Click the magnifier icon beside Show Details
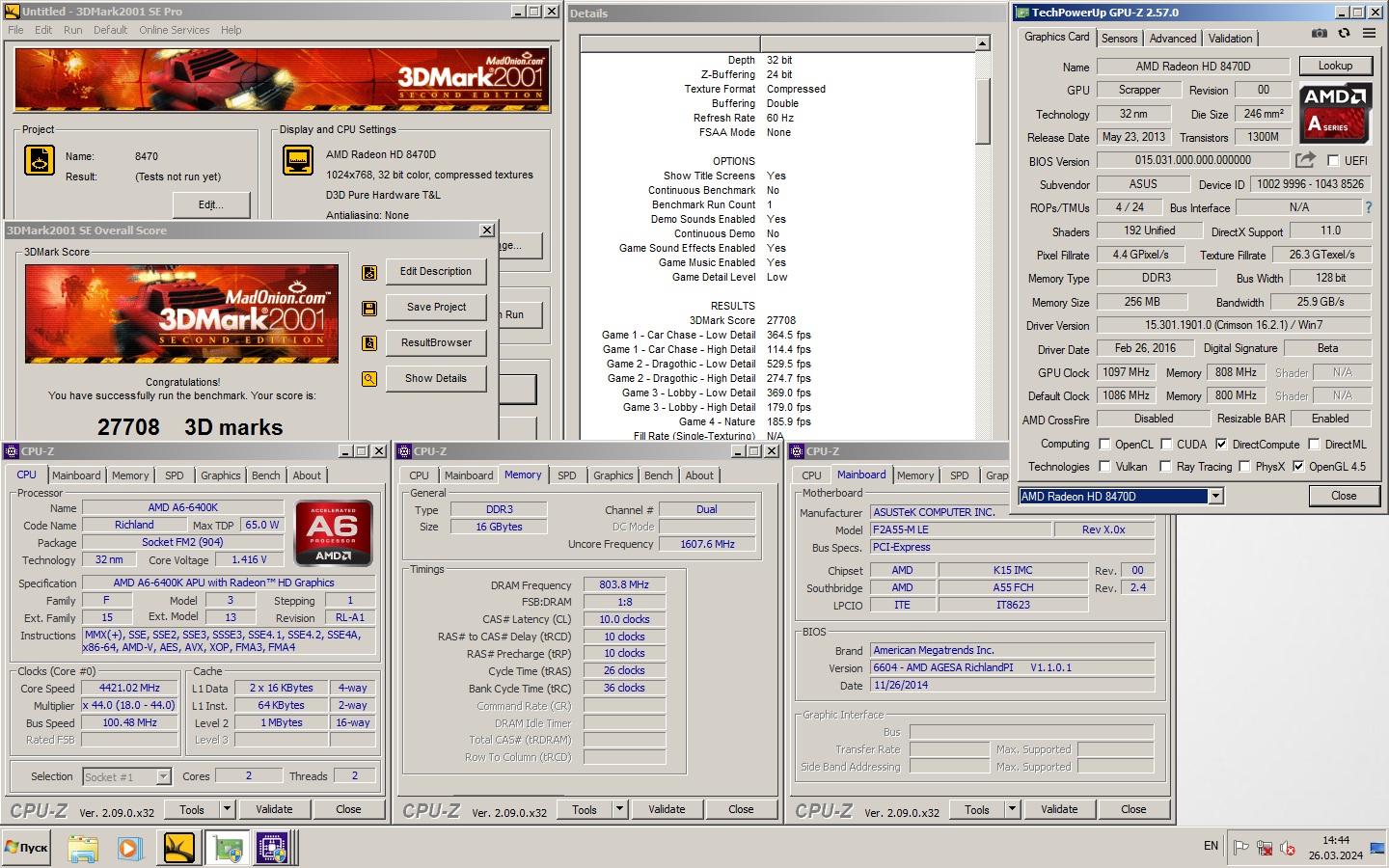1389x868 pixels. point(369,379)
